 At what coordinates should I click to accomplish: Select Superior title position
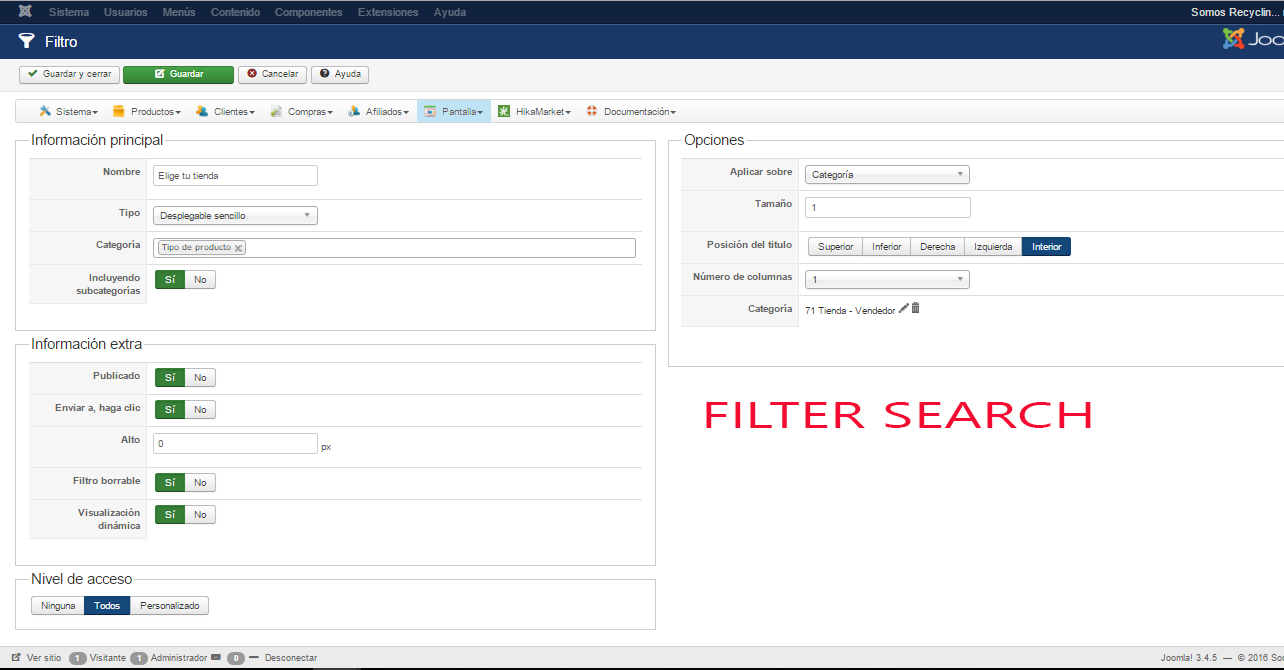(836, 247)
